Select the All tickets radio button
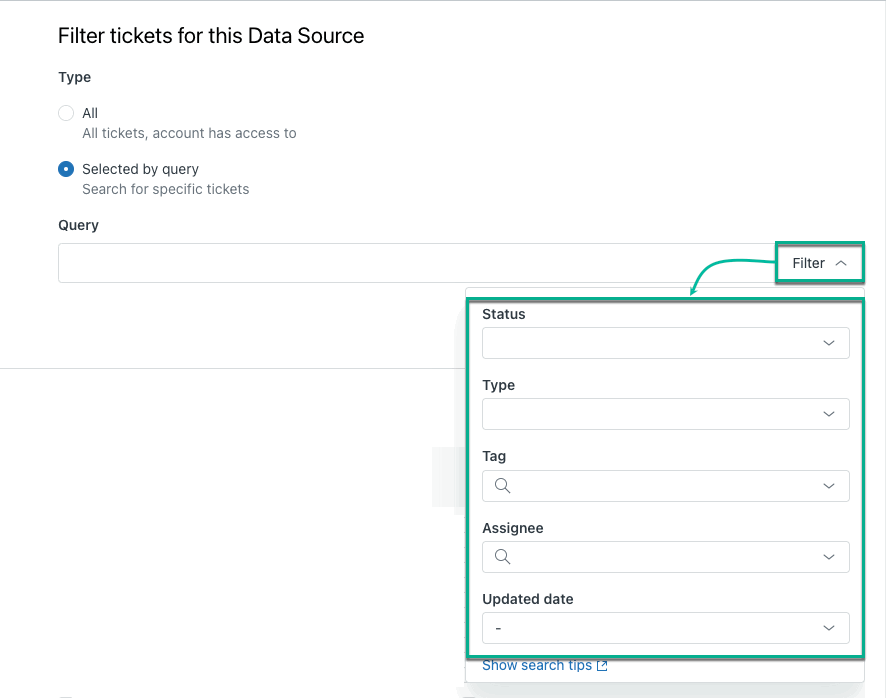Viewport: 886px width, 698px height. (x=66, y=113)
